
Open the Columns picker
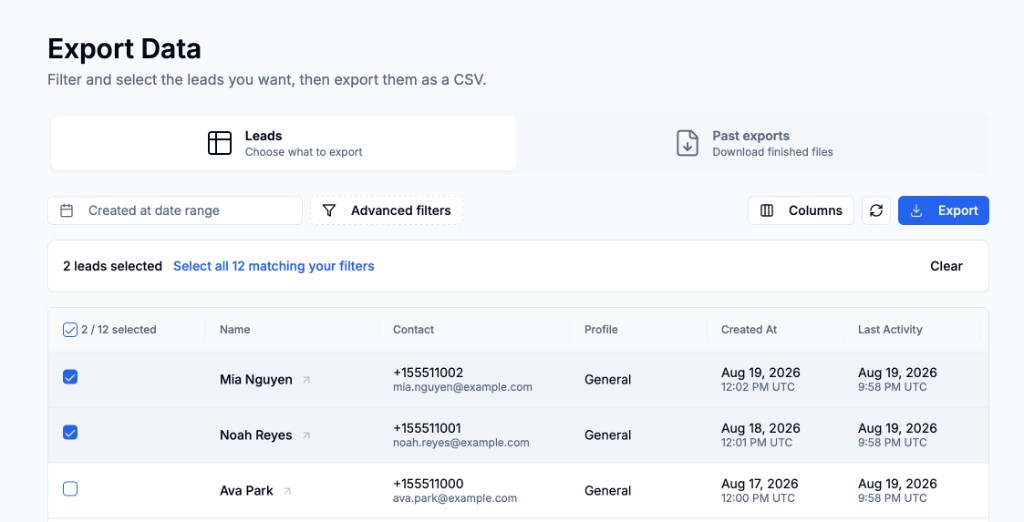point(801,210)
